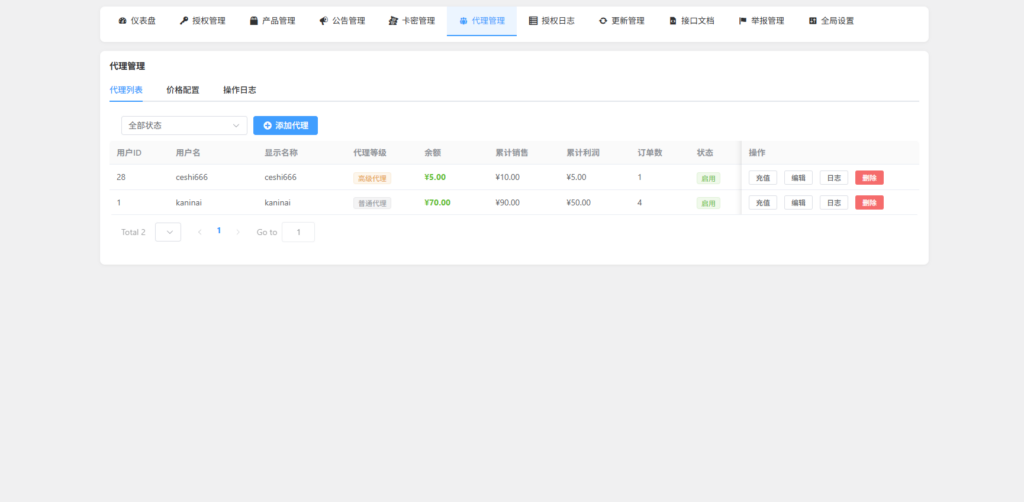Viewport: 1024px width, 502px height.
Task: Open the page size dropdown beside Total 2
Action: click(x=168, y=232)
